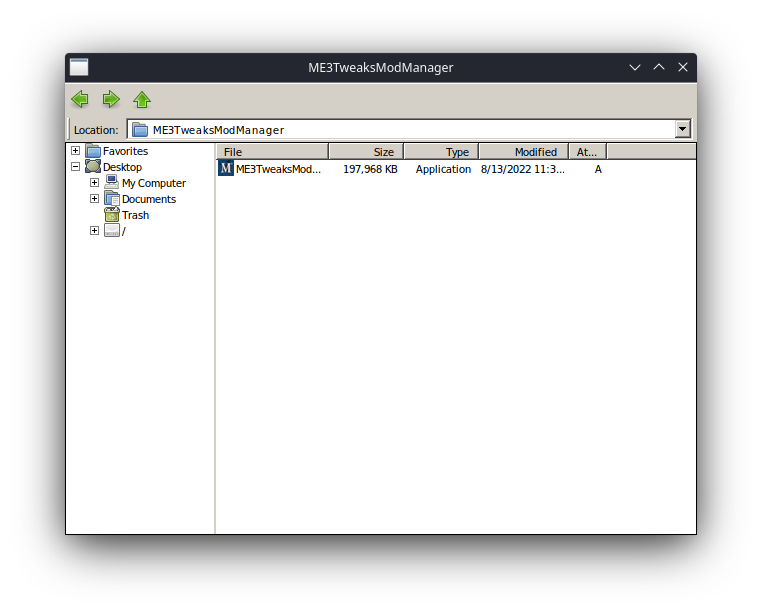Image resolution: width=762 pixels, height=612 pixels.
Task: Sort by the Type column header
Action: 441,152
